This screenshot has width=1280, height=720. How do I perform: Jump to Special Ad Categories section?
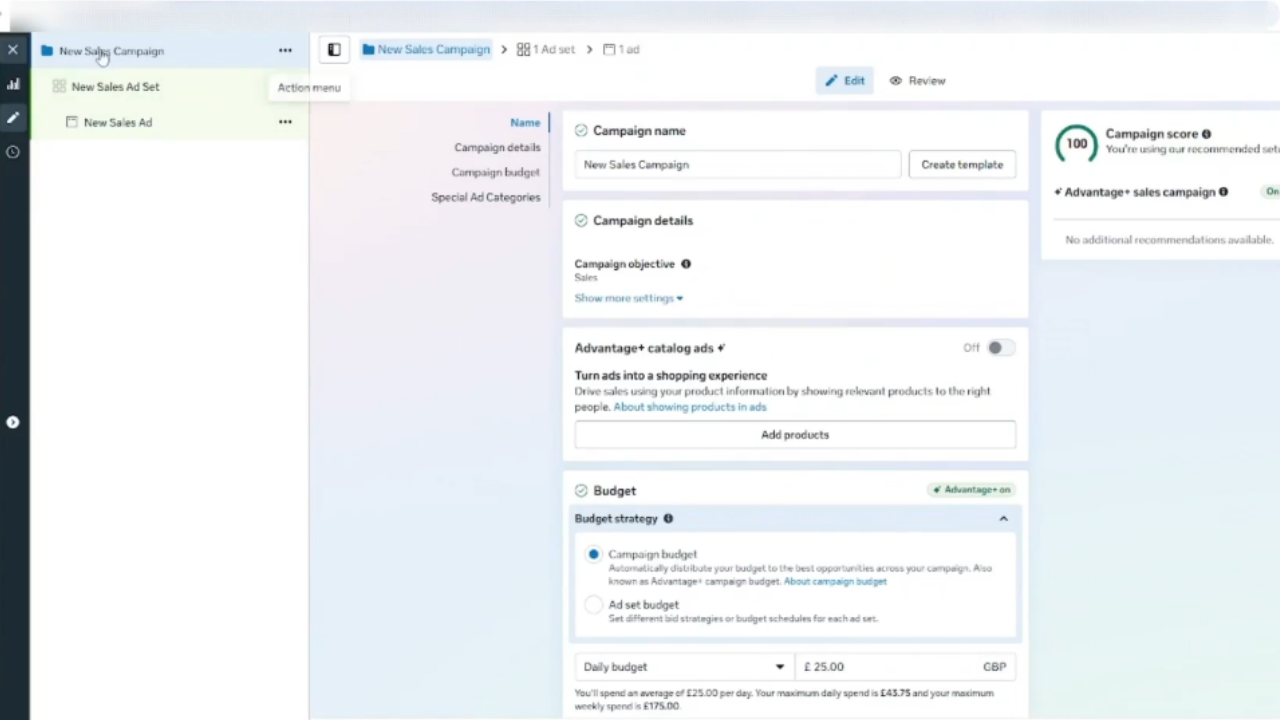tap(485, 197)
